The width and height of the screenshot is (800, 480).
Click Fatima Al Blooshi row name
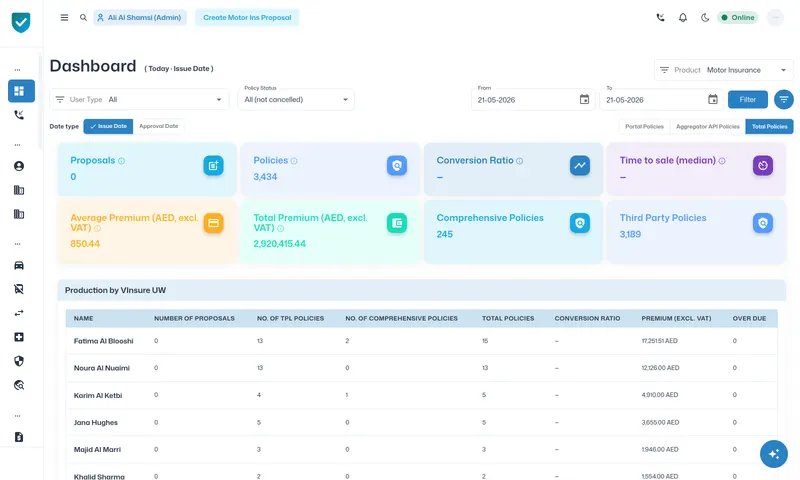(x=104, y=341)
